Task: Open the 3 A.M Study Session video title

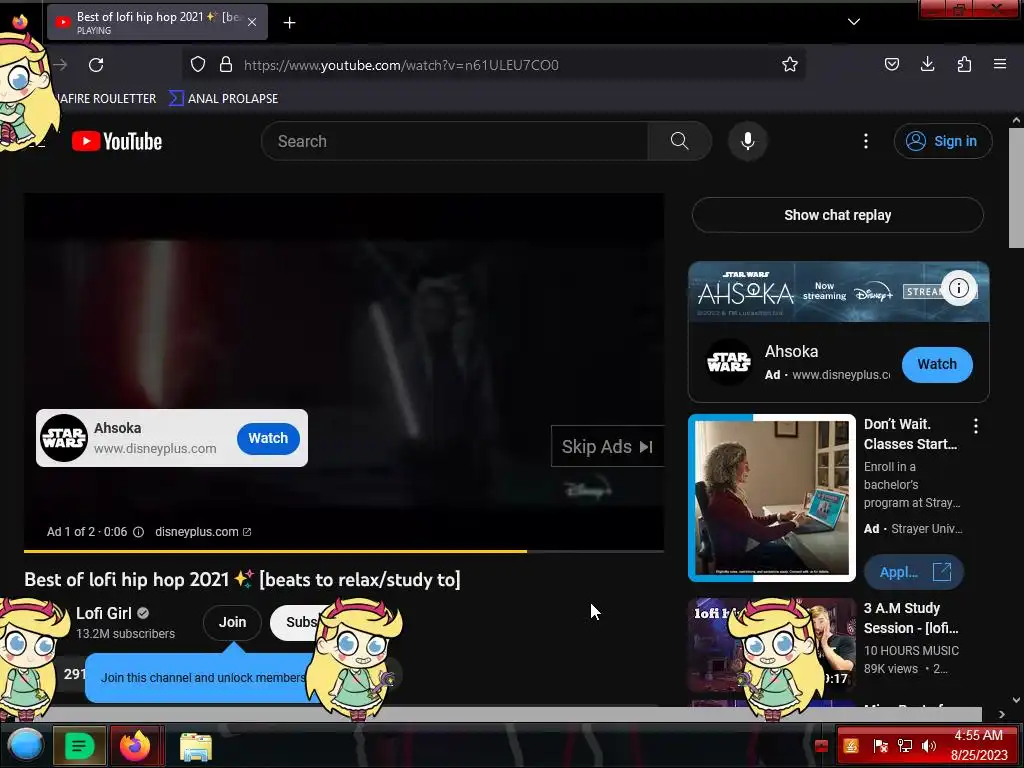Action: click(x=911, y=618)
